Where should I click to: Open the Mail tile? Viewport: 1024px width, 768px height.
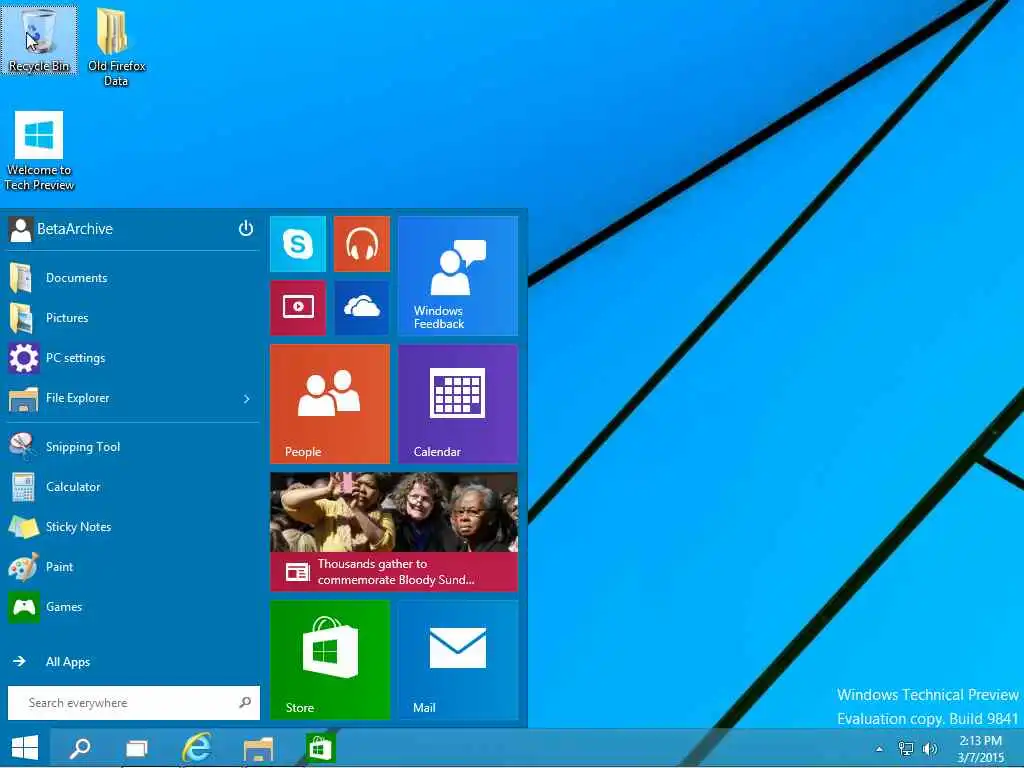point(458,660)
